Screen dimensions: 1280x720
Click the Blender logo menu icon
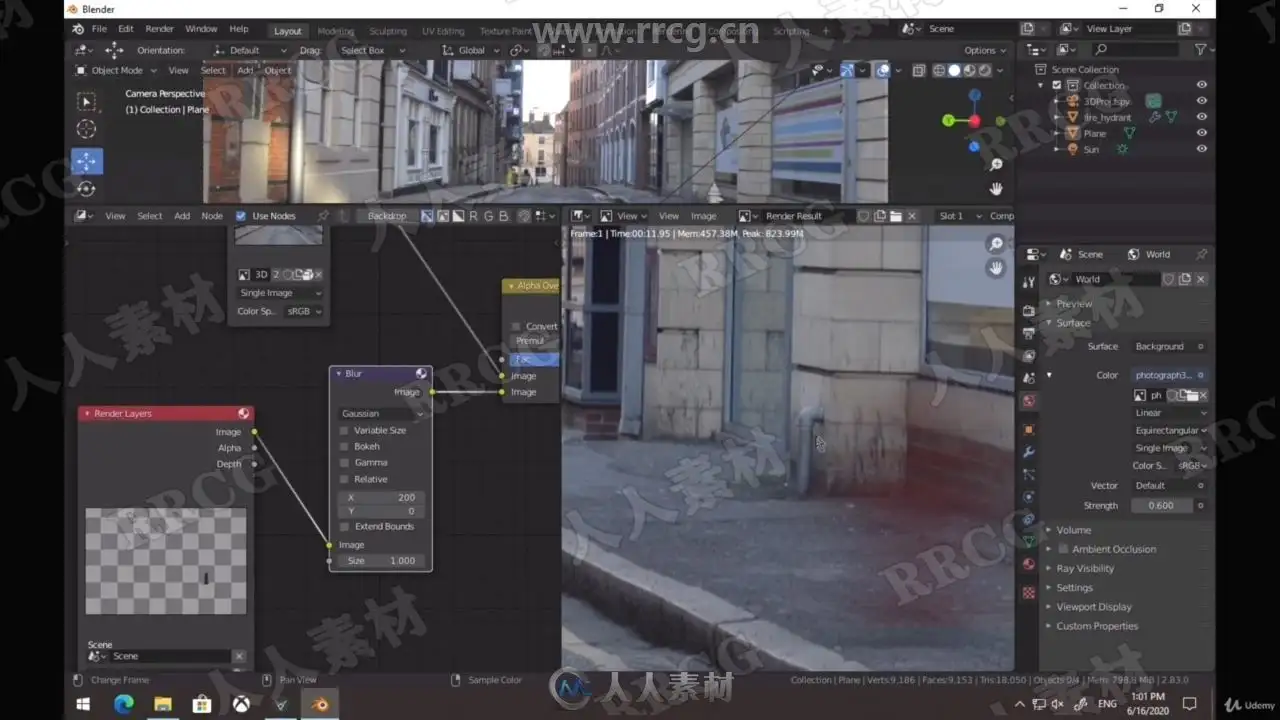point(78,29)
